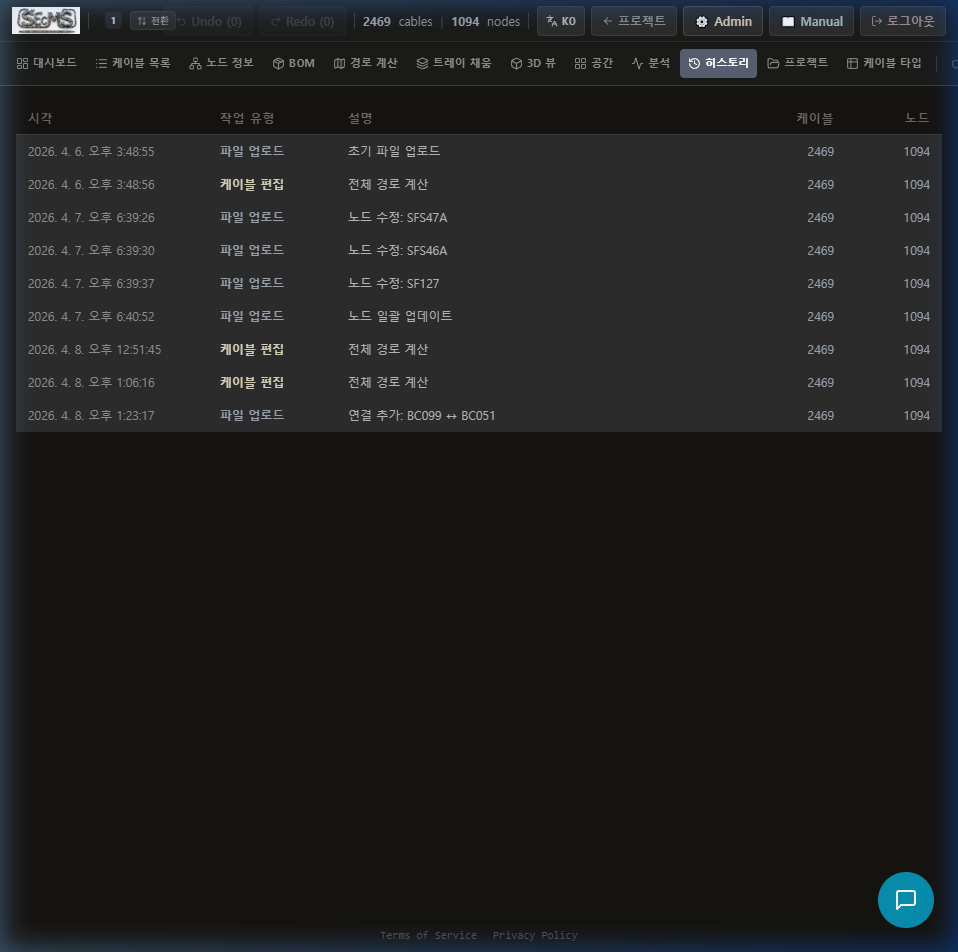Click the 작업 유형 column header
Screen dimensions: 958x952
pyautogui.click(x=247, y=118)
